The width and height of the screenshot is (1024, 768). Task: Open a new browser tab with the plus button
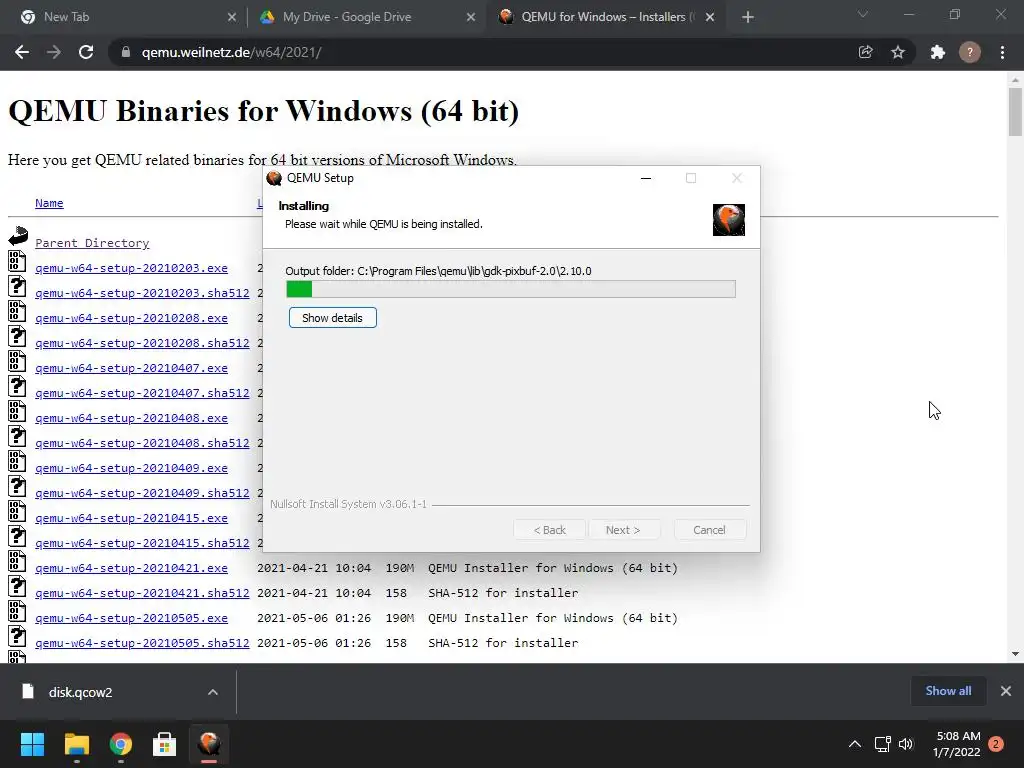click(748, 17)
